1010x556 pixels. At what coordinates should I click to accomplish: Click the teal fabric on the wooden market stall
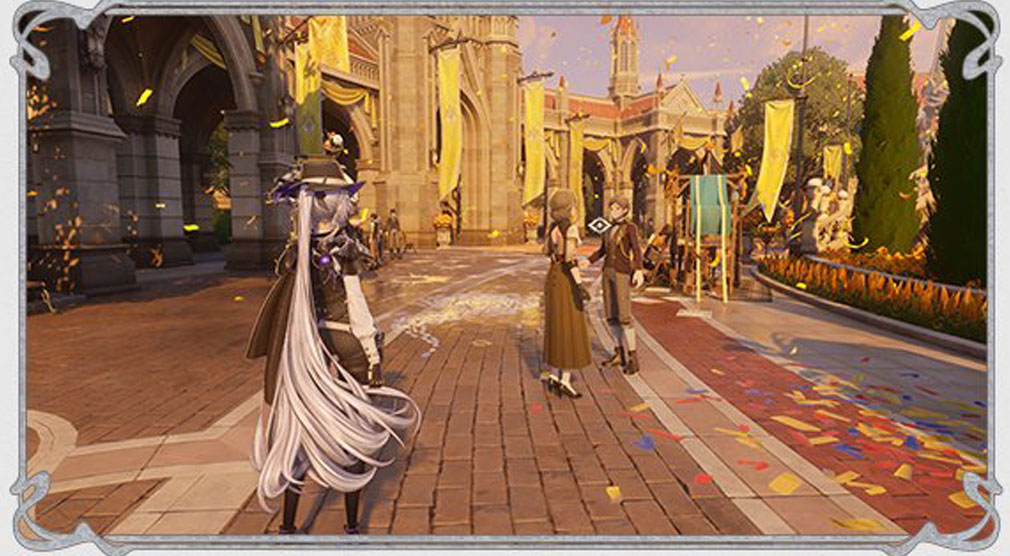(x=709, y=205)
